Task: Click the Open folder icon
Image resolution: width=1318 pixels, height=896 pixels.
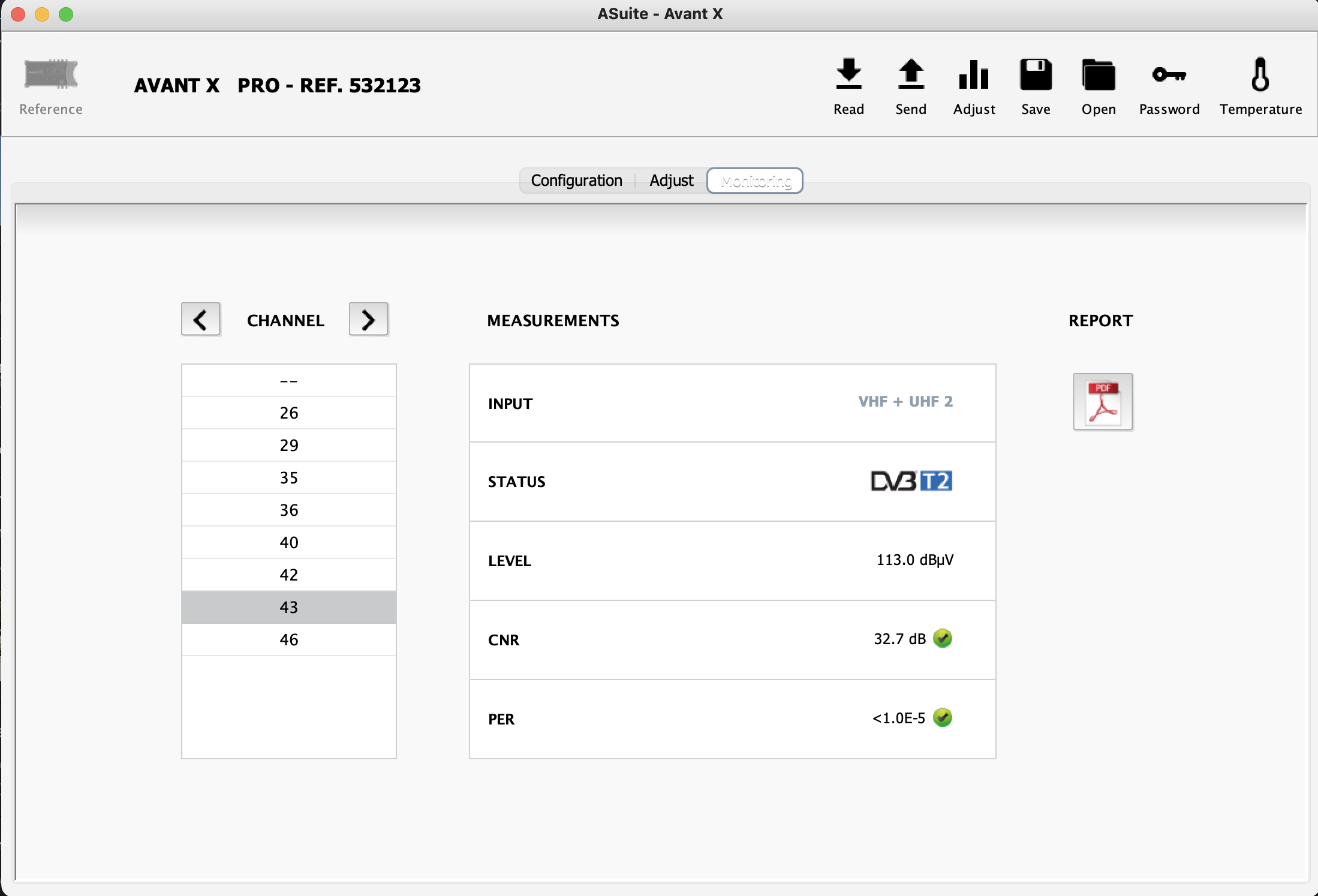Action: [1098, 75]
